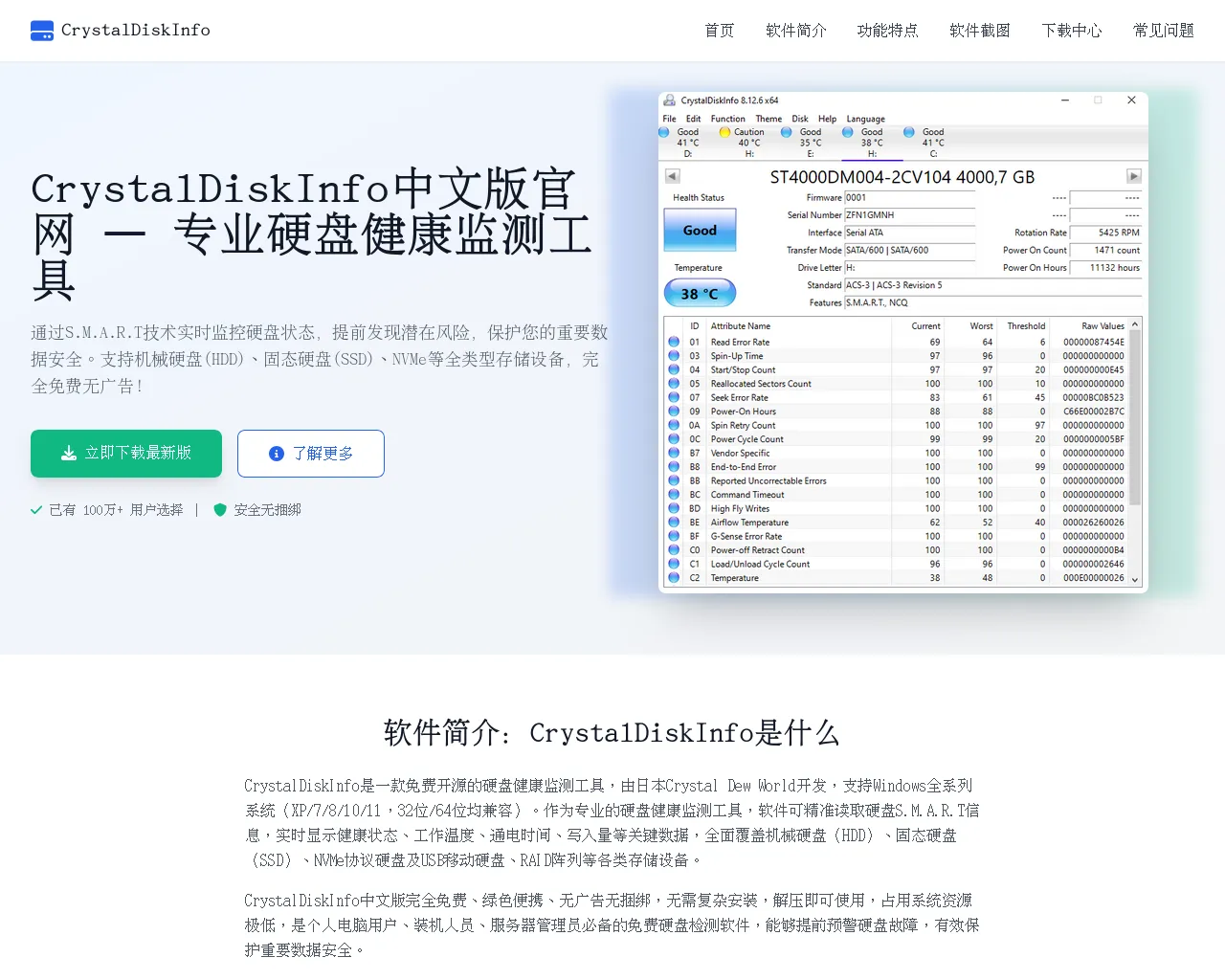Click the Features field showing S.M.A.R.T., NCQ
The width and height of the screenshot is (1225, 980).
[x=992, y=302]
